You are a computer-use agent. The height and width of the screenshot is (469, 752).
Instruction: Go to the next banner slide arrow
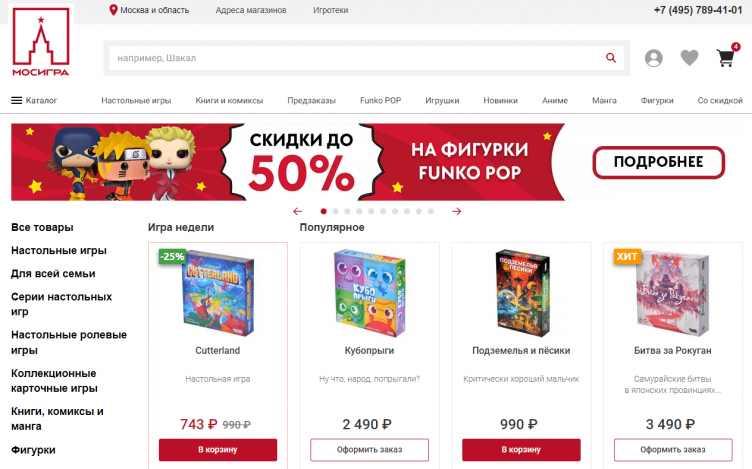coord(457,211)
